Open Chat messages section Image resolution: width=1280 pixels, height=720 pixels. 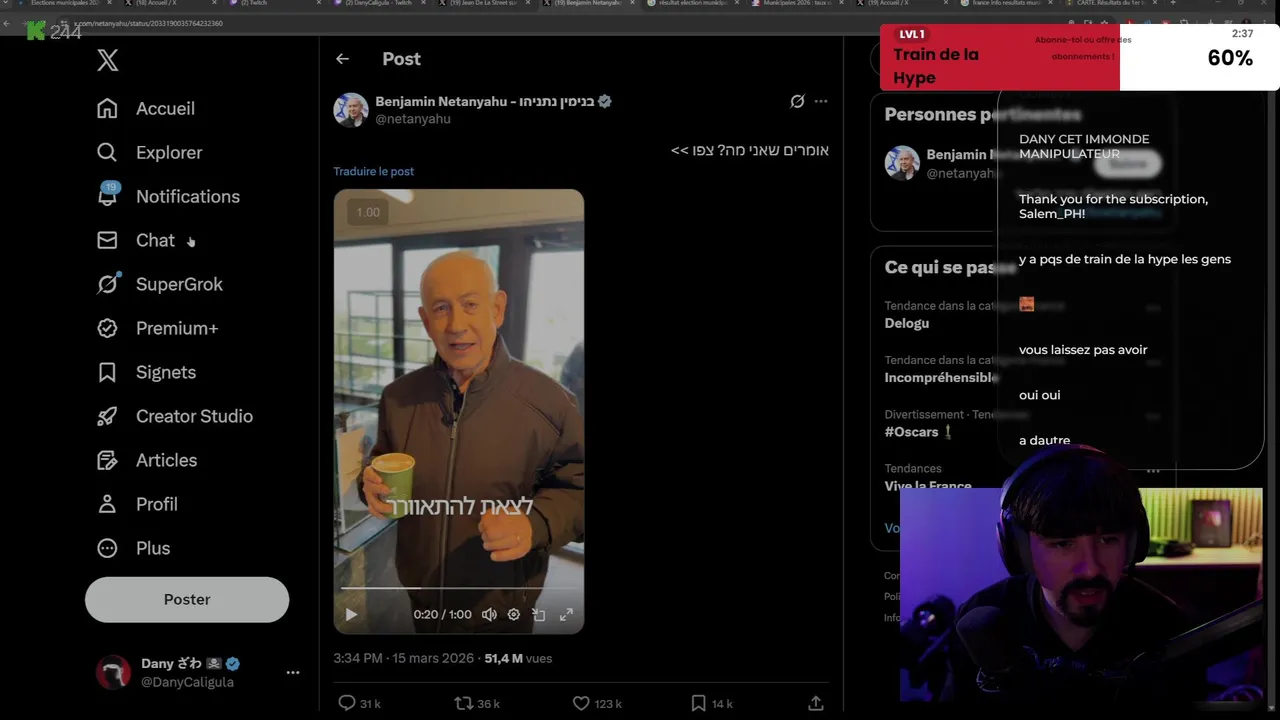(135, 240)
